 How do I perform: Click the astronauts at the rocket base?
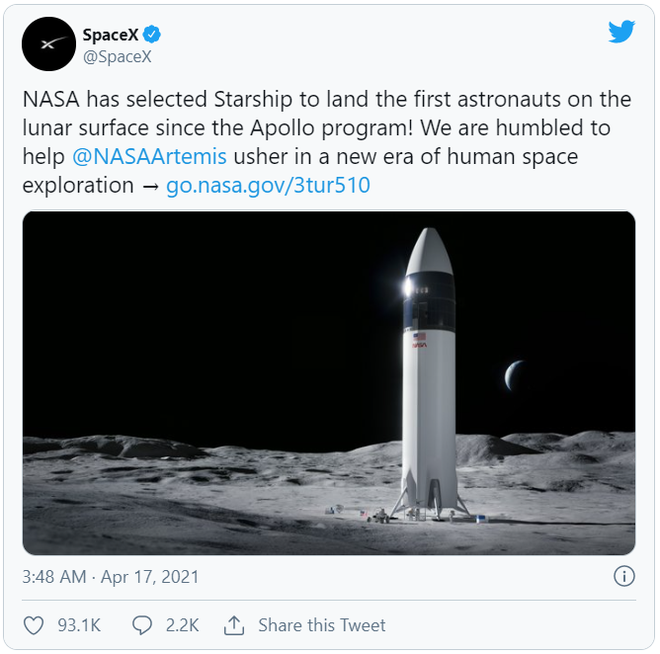point(415,515)
